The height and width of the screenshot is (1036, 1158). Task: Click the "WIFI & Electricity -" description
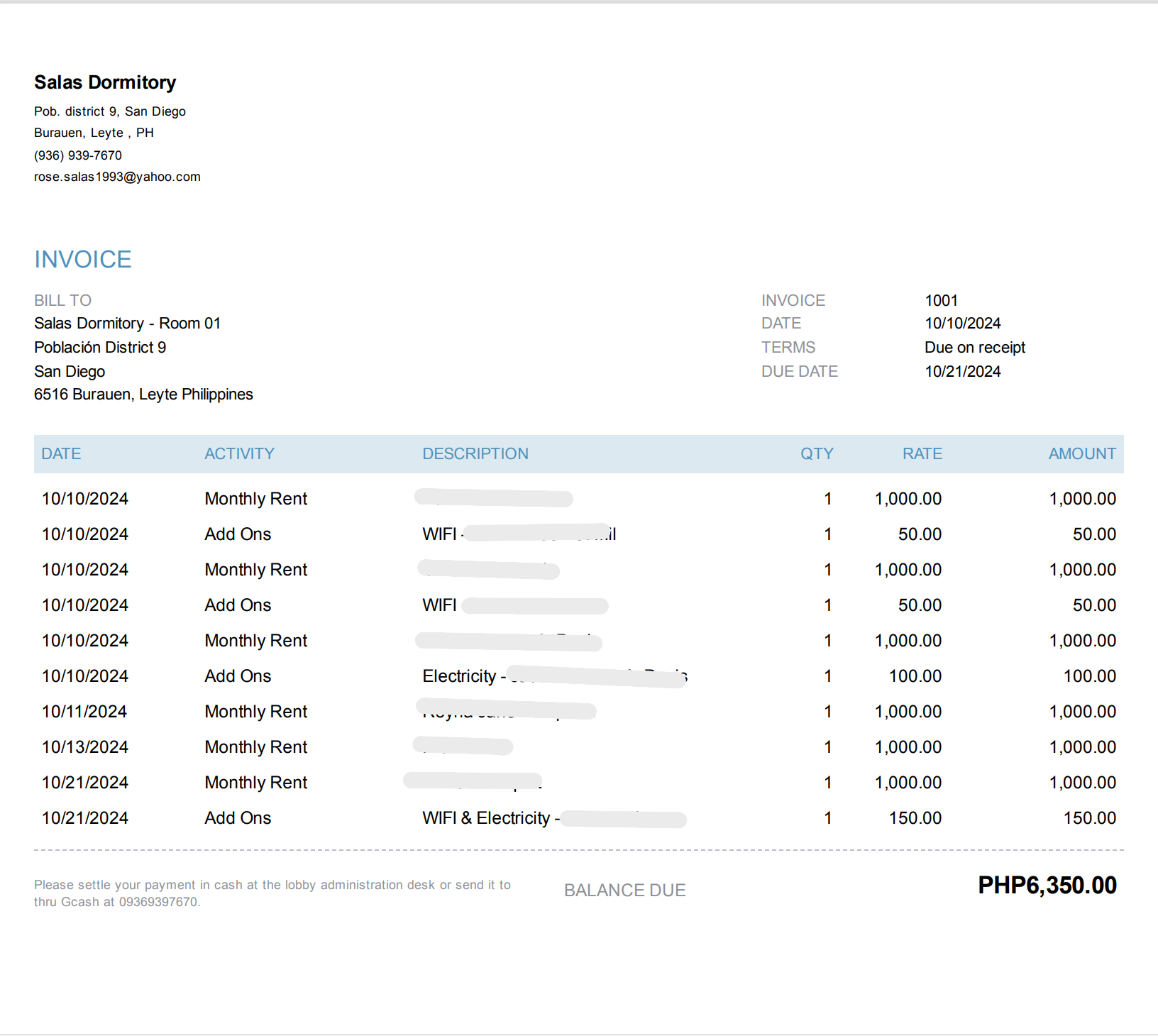[x=491, y=818]
